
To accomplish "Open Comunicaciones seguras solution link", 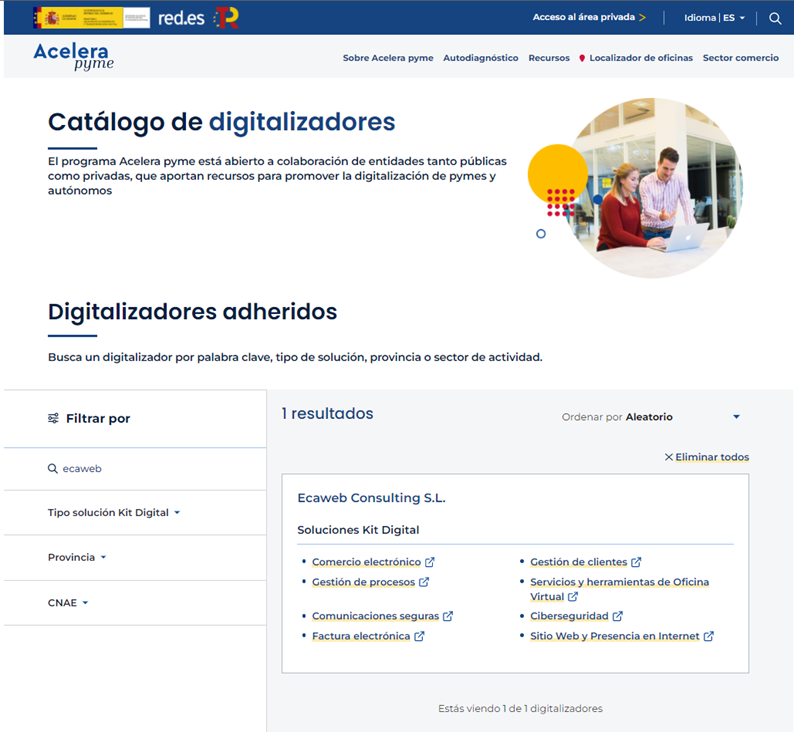I will (x=375, y=616).
